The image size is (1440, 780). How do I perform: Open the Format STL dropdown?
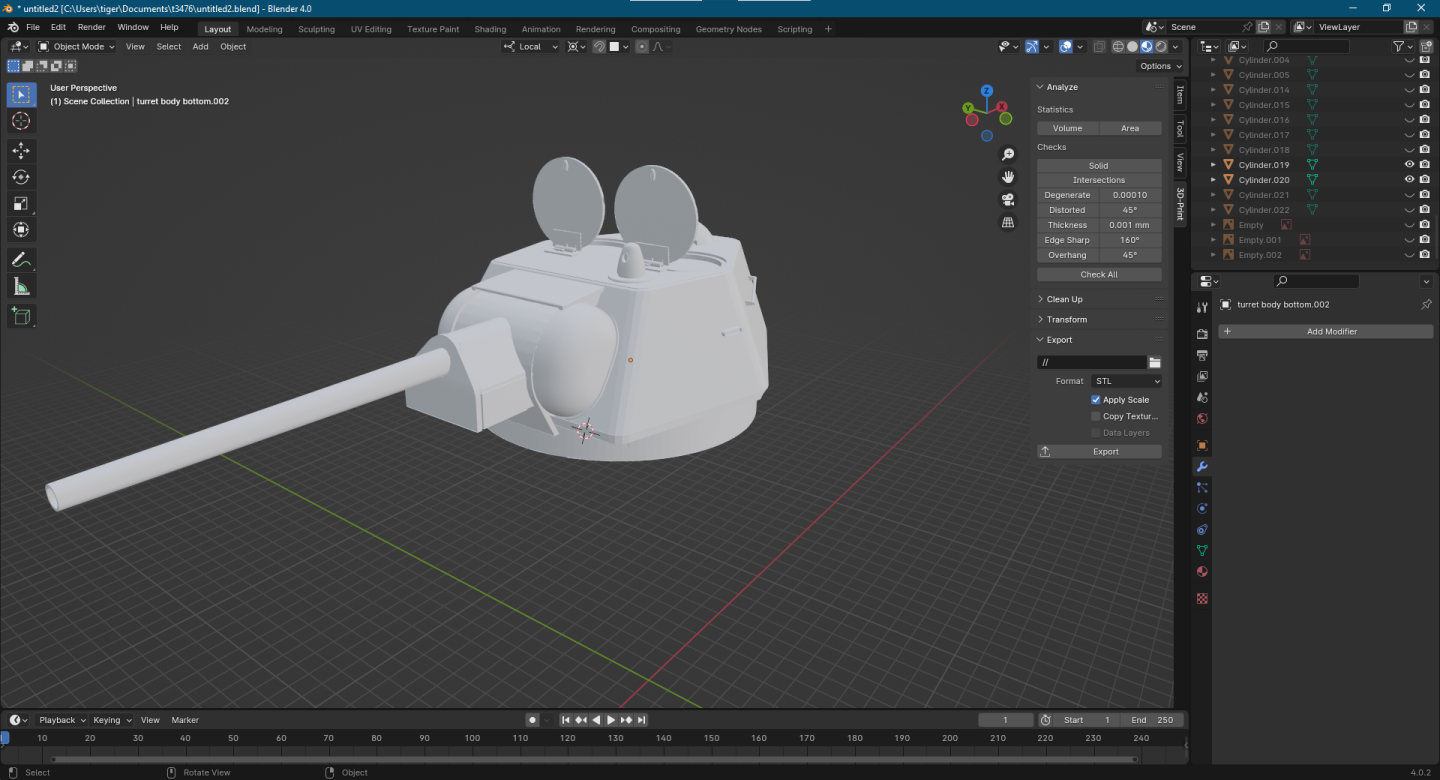(1126, 381)
